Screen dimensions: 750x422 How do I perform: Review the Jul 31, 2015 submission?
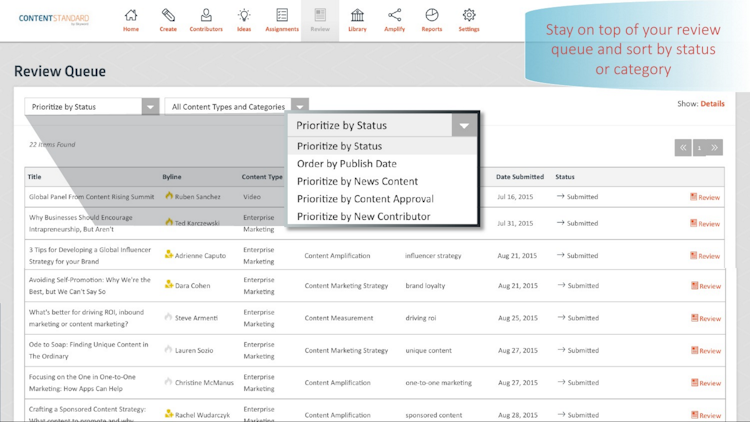point(705,223)
